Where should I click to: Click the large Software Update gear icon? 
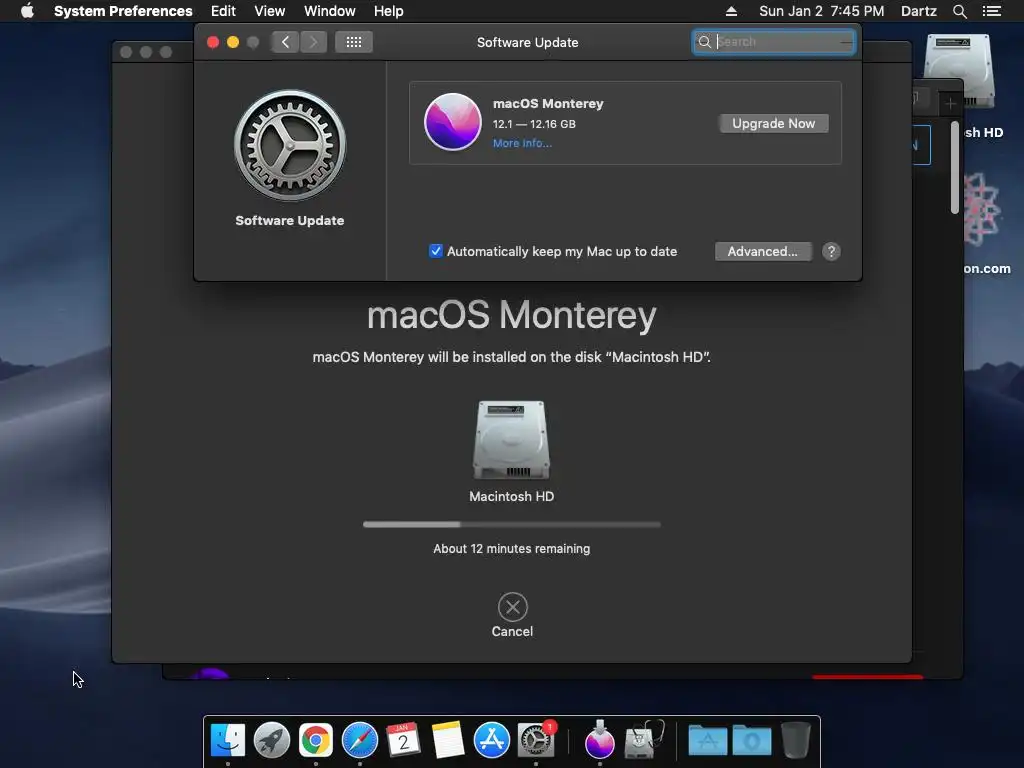pyautogui.click(x=290, y=145)
